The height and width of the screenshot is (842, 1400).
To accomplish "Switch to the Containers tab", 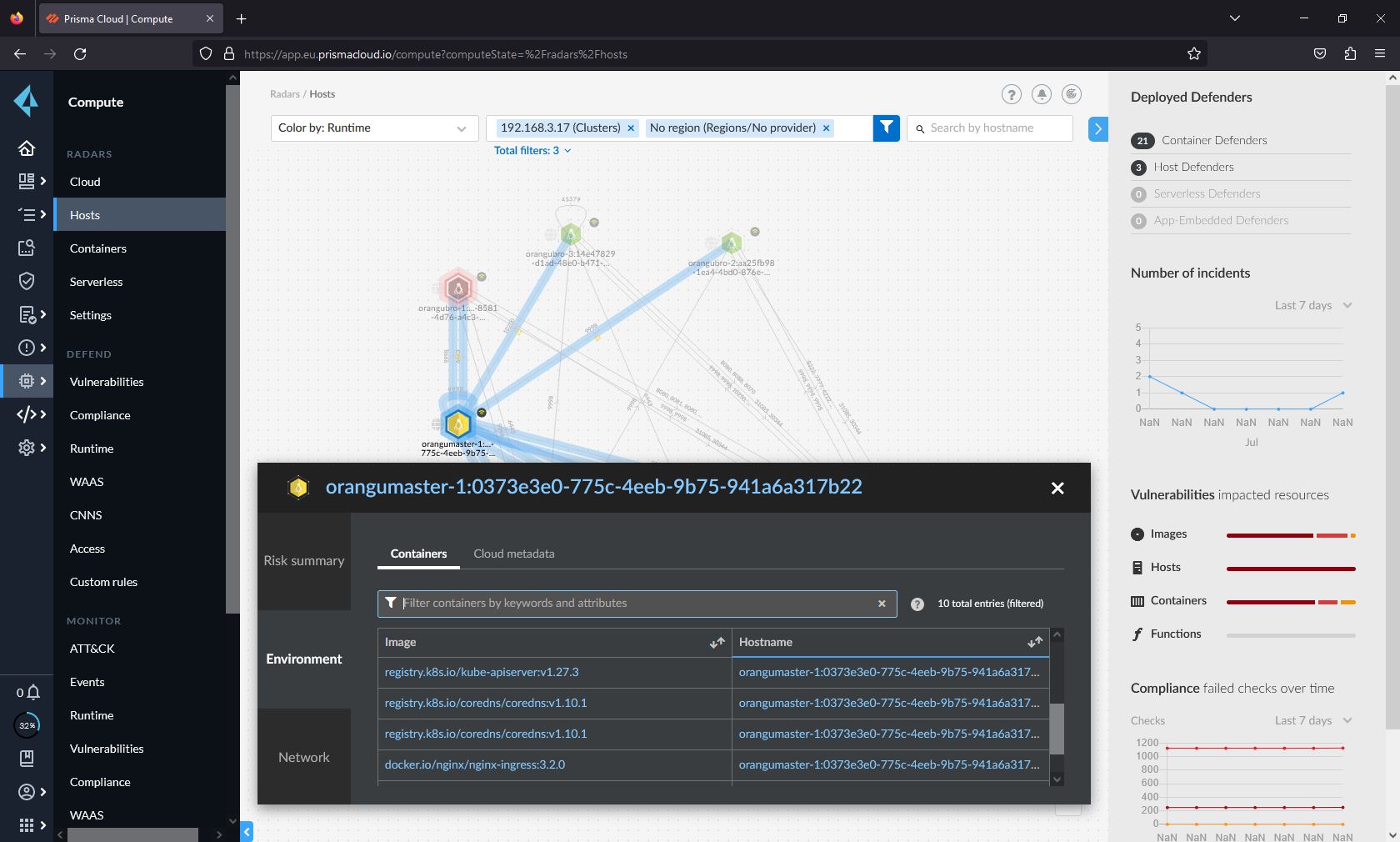I will (x=418, y=554).
